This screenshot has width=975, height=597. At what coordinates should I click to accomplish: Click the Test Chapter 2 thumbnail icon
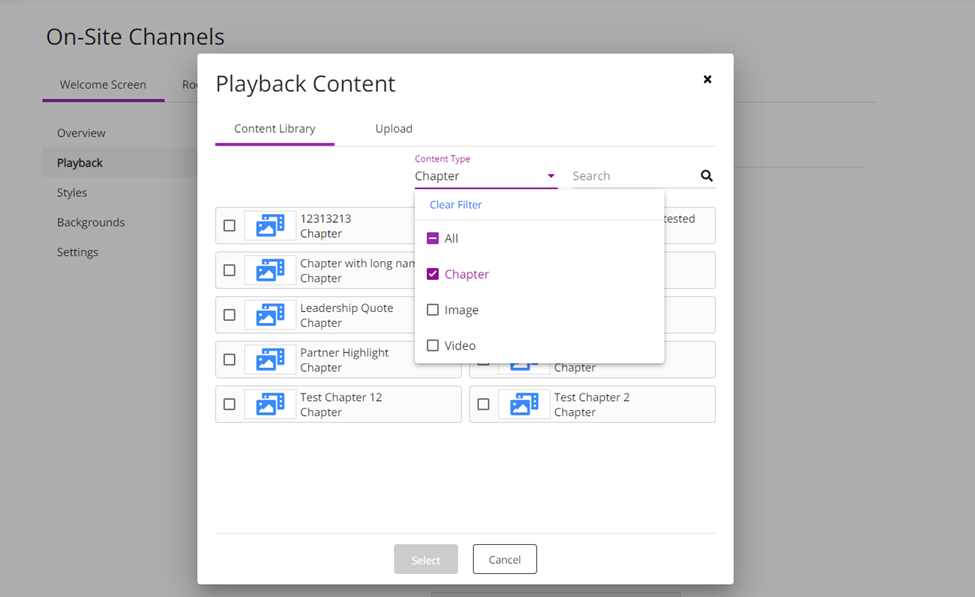[x=524, y=404]
